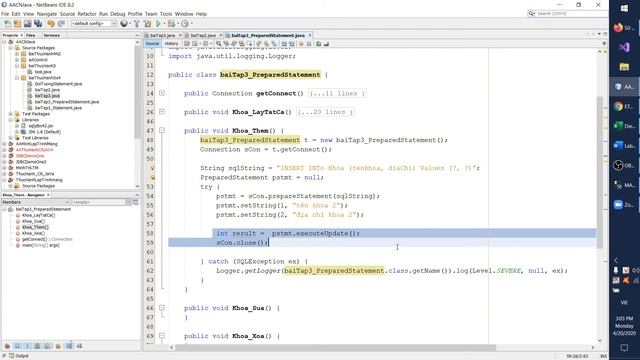Toggle Navigator show fields filter button
This screenshot has width=640, height=360.
click(18, 346)
